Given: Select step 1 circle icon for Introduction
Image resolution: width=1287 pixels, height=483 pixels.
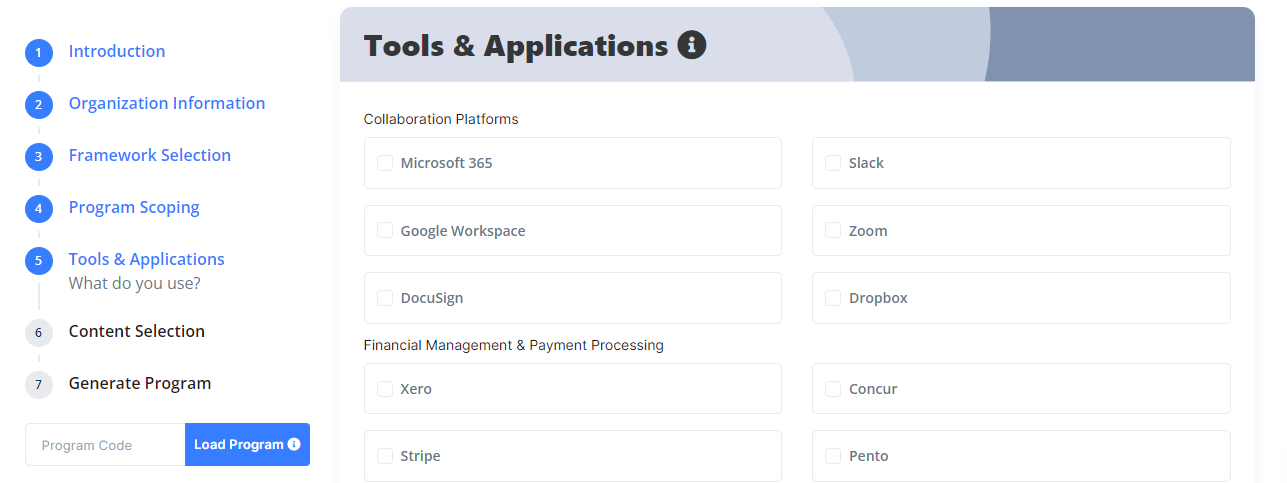Looking at the screenshot, I should click(38, 53).
